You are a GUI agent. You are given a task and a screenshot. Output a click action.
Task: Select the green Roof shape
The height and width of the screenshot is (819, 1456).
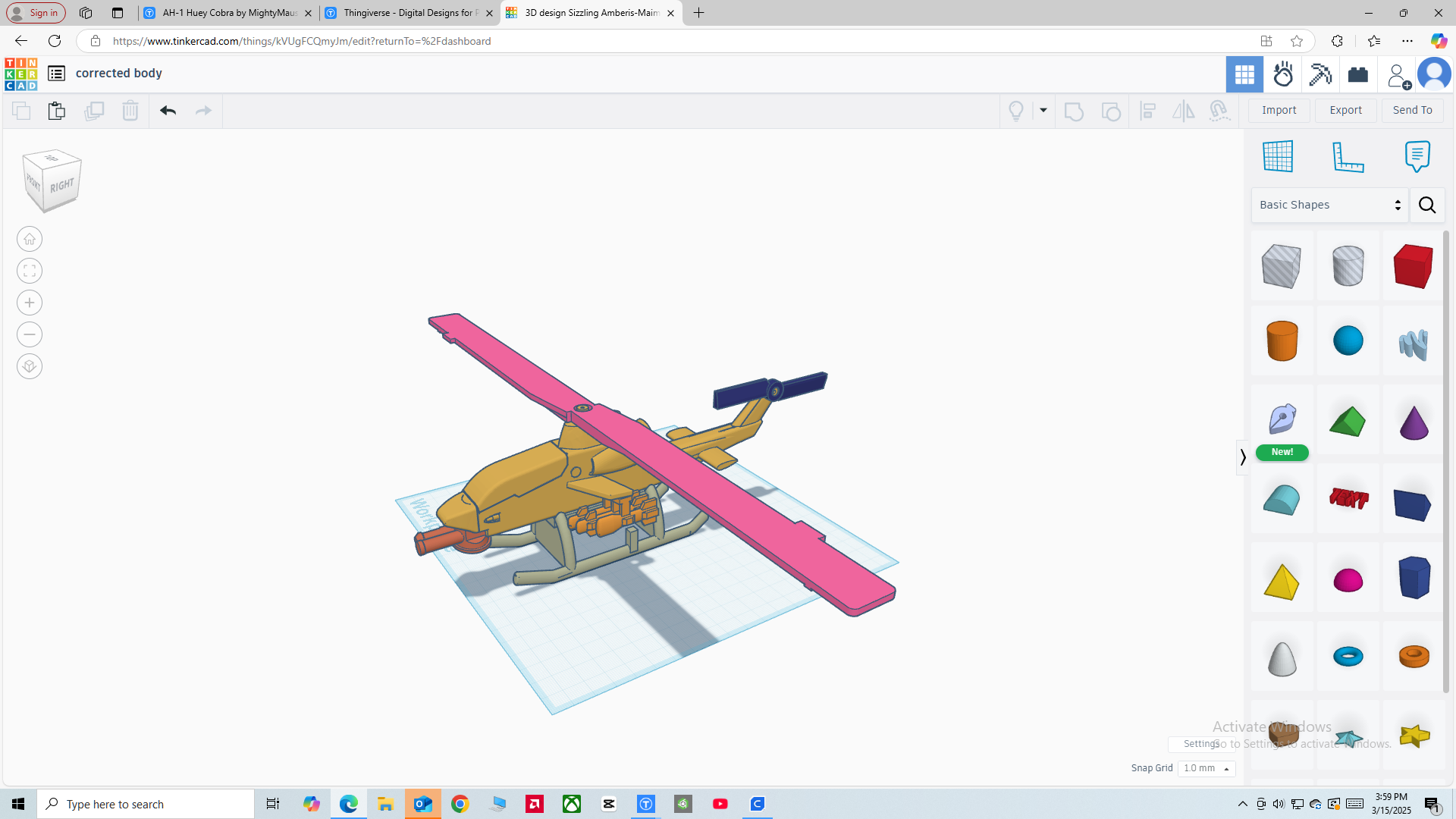click(x=1348, y=422)
